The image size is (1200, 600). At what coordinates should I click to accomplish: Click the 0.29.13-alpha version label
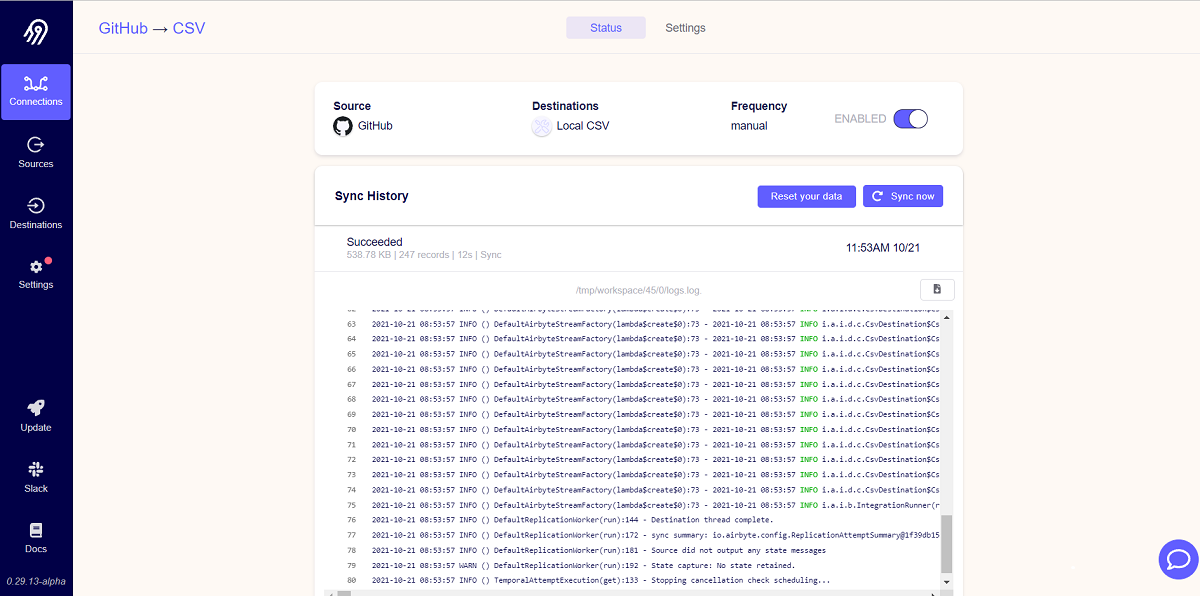point(35,581)
